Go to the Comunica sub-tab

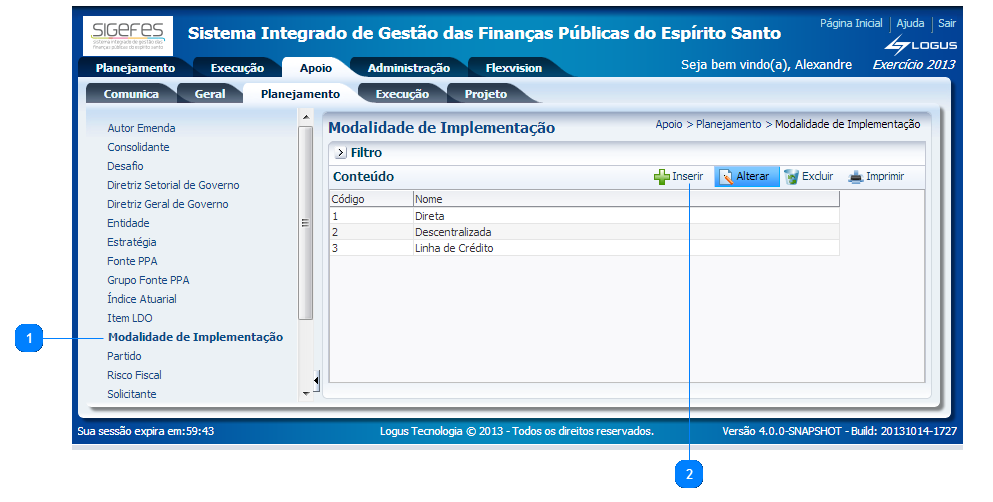[131, 94]
